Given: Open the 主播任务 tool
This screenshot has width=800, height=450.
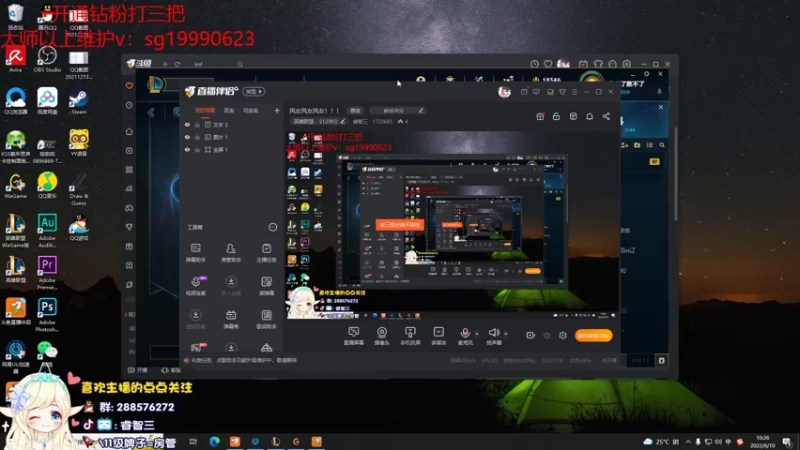Looking at the screenshot, I should 266,253.
